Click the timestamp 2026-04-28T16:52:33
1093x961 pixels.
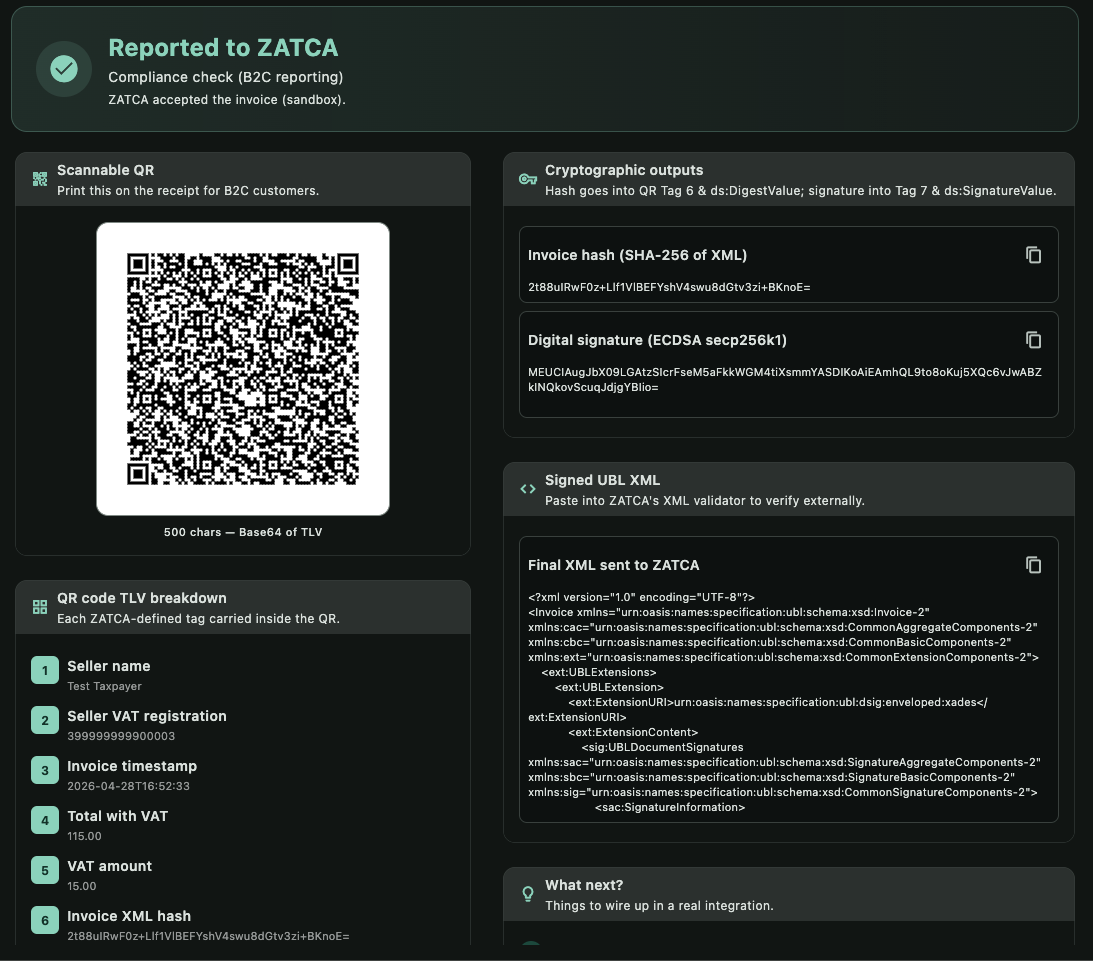coord(128,786)
